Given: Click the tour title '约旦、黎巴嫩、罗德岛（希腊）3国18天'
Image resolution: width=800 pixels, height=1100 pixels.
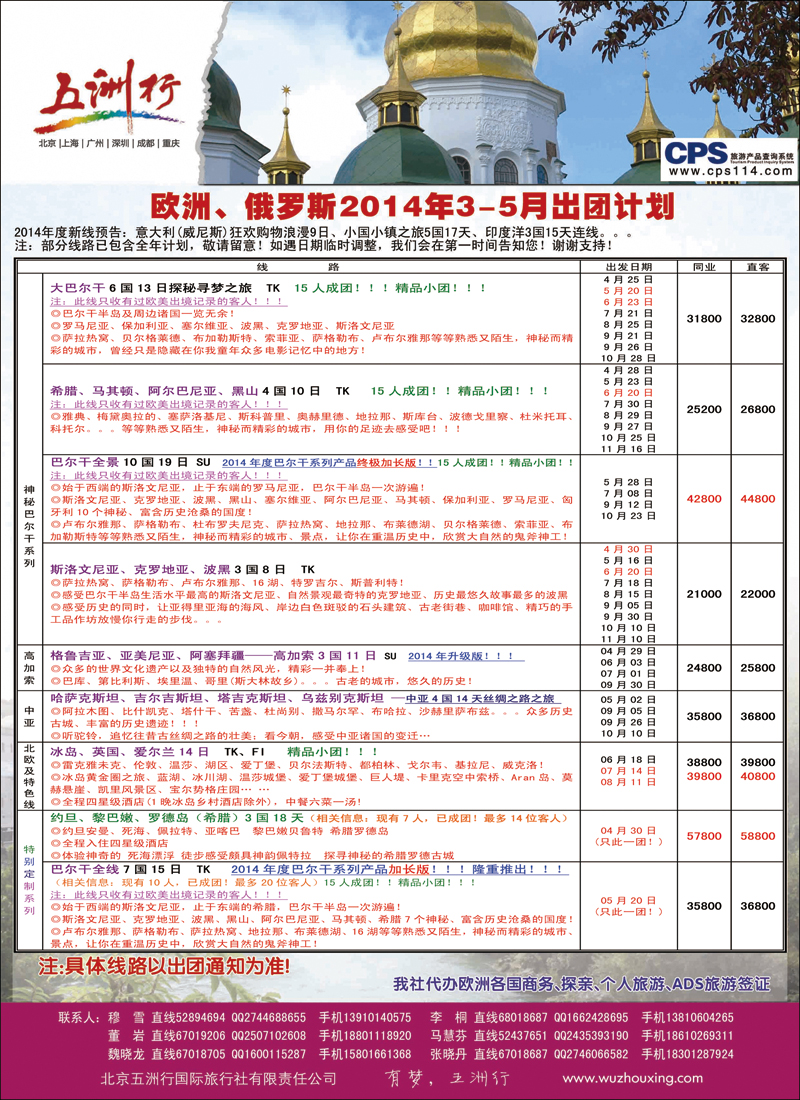Looking at the screenshot, I should tap(177, 818).
